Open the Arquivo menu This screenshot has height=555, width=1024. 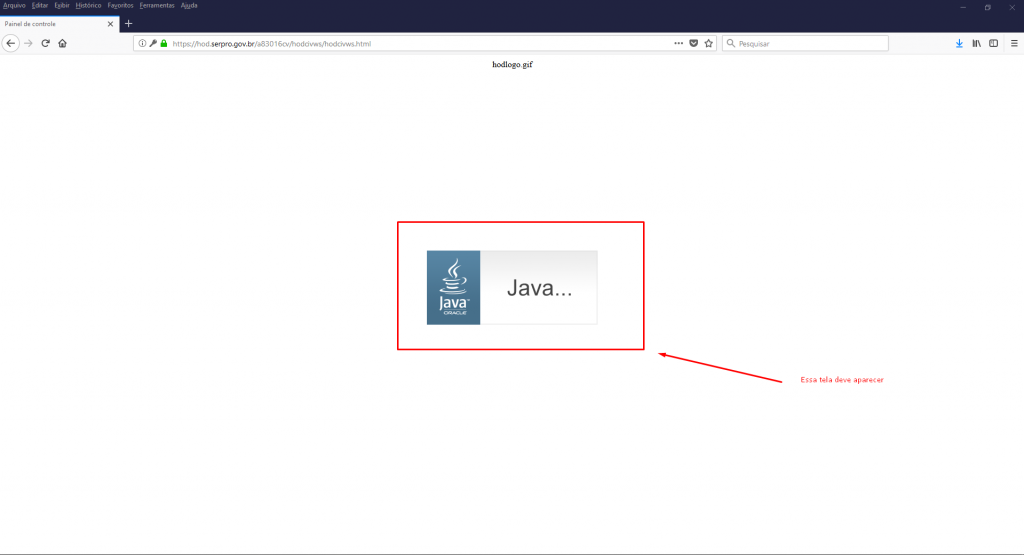[14, 6]
